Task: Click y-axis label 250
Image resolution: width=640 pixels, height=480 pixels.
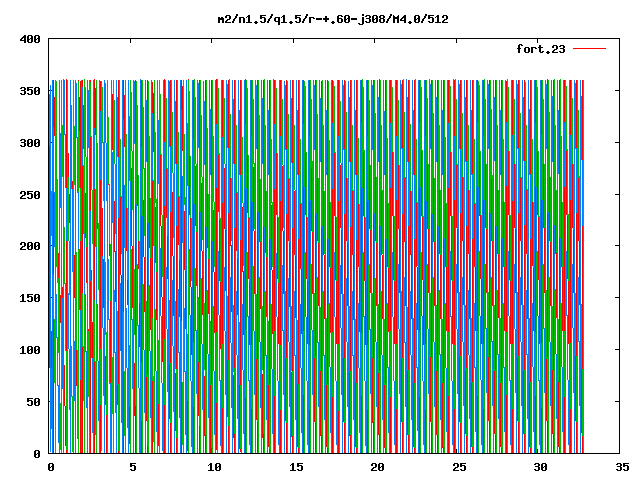Action: [30, 195]
